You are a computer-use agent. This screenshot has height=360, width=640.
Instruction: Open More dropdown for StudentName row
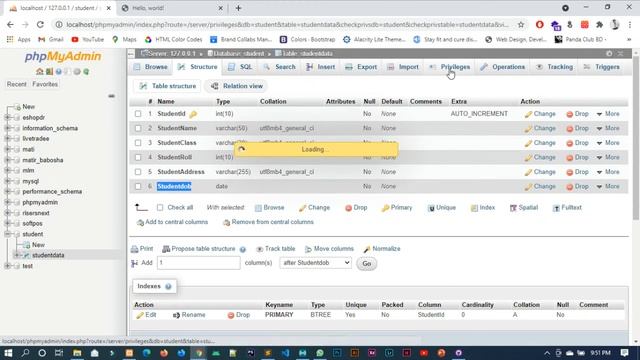click(x=608, y=128)
